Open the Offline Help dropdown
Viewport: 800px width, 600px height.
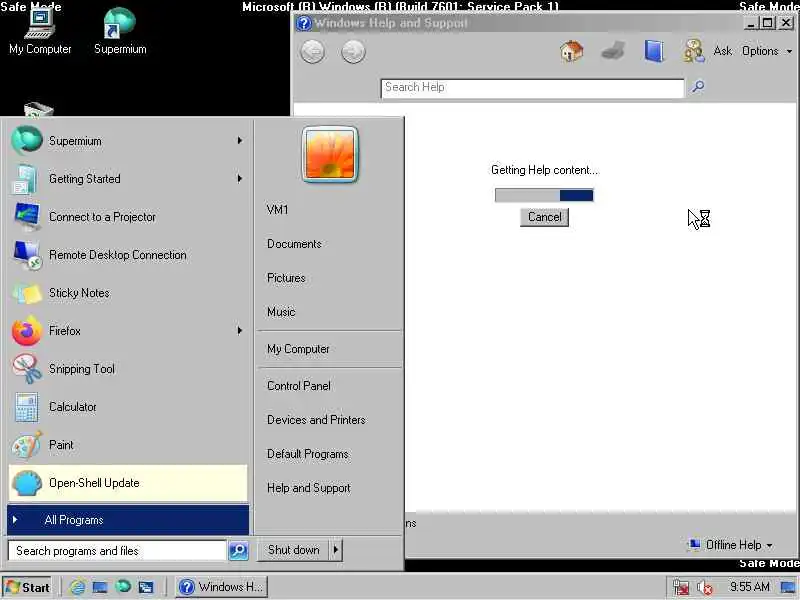[x=731, y=545]
